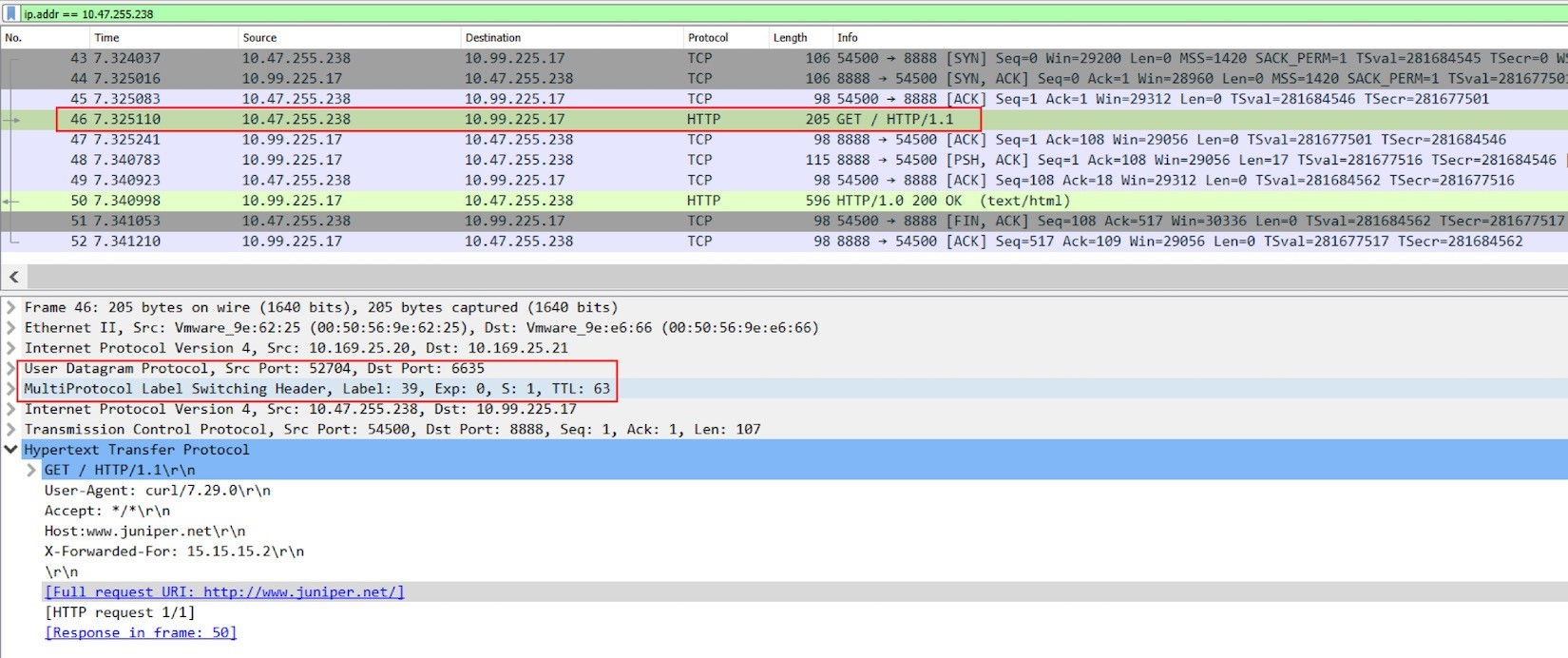1568x658 pixels.
Task: Select packet 47 at time 7.325241
Action: [784, 140]
